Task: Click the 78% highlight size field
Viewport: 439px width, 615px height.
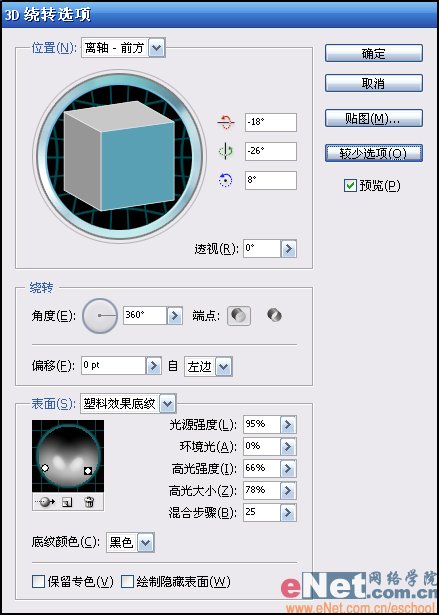Action: 262,490
